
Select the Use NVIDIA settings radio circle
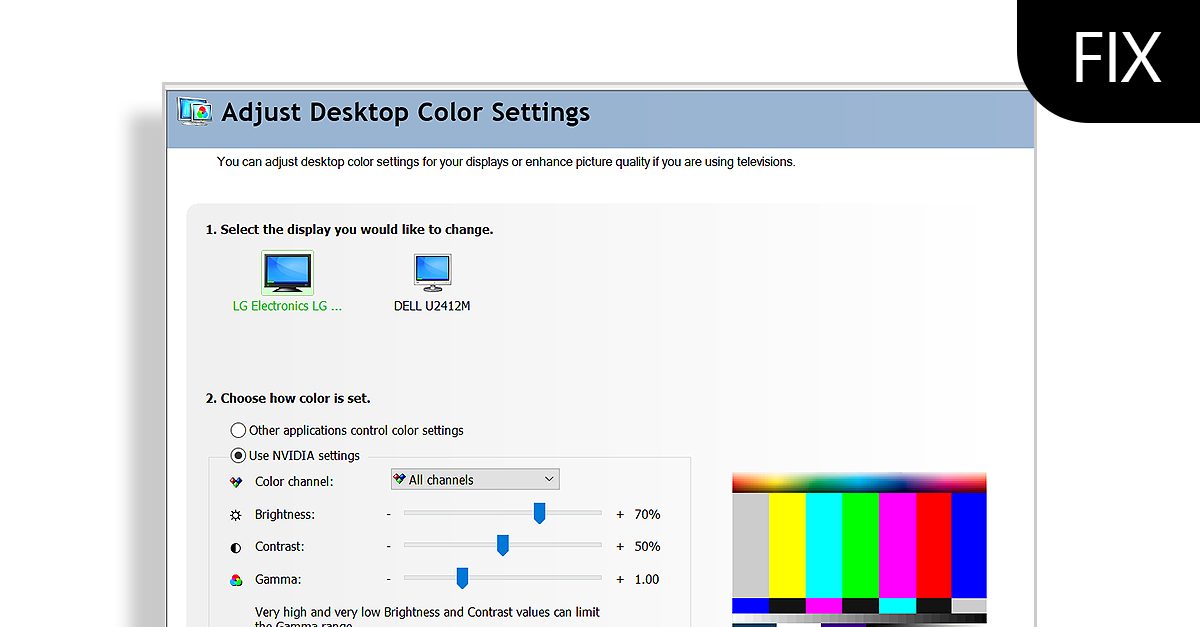238,455
